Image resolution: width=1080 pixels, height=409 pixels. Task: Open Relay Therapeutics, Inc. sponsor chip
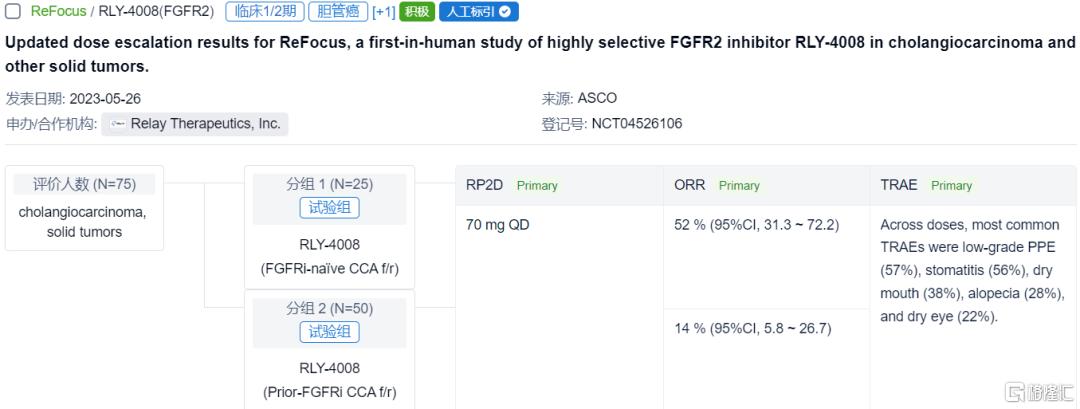click(195, 124)
